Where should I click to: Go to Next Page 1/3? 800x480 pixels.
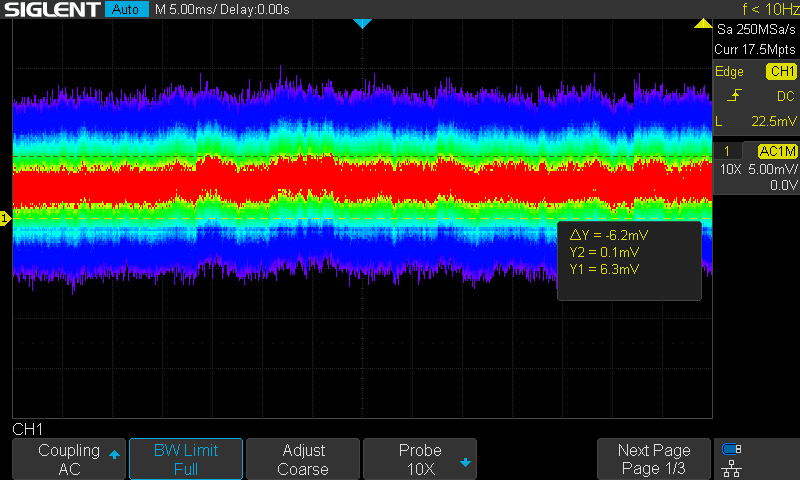(x=654, y=459)
